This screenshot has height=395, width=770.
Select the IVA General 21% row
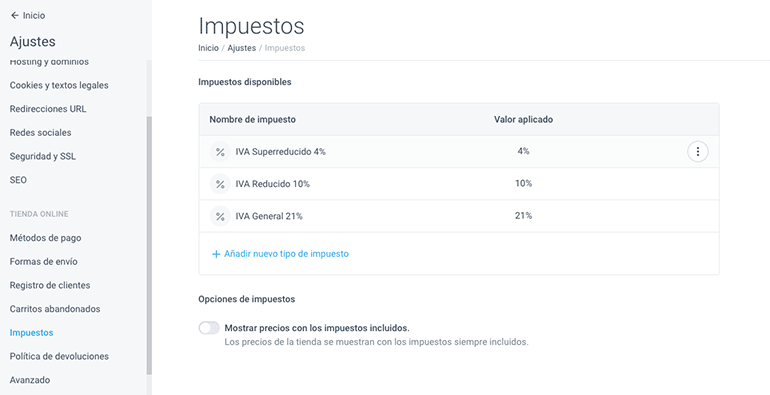click(459, 216)
